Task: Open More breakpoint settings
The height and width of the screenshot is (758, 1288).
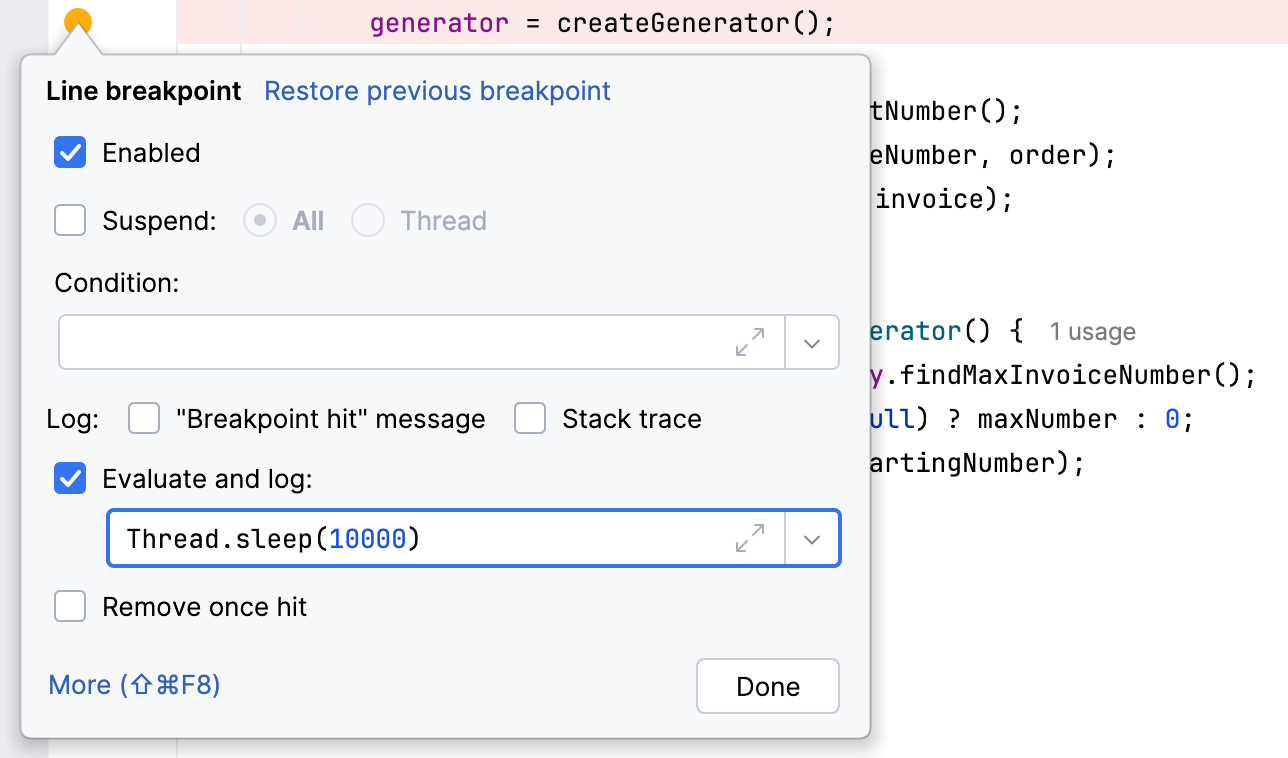Action: 134,685
